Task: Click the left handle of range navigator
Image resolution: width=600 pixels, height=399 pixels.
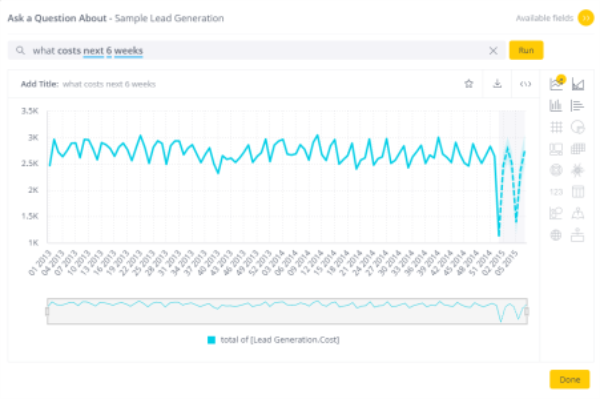Action: click(47, 311)
